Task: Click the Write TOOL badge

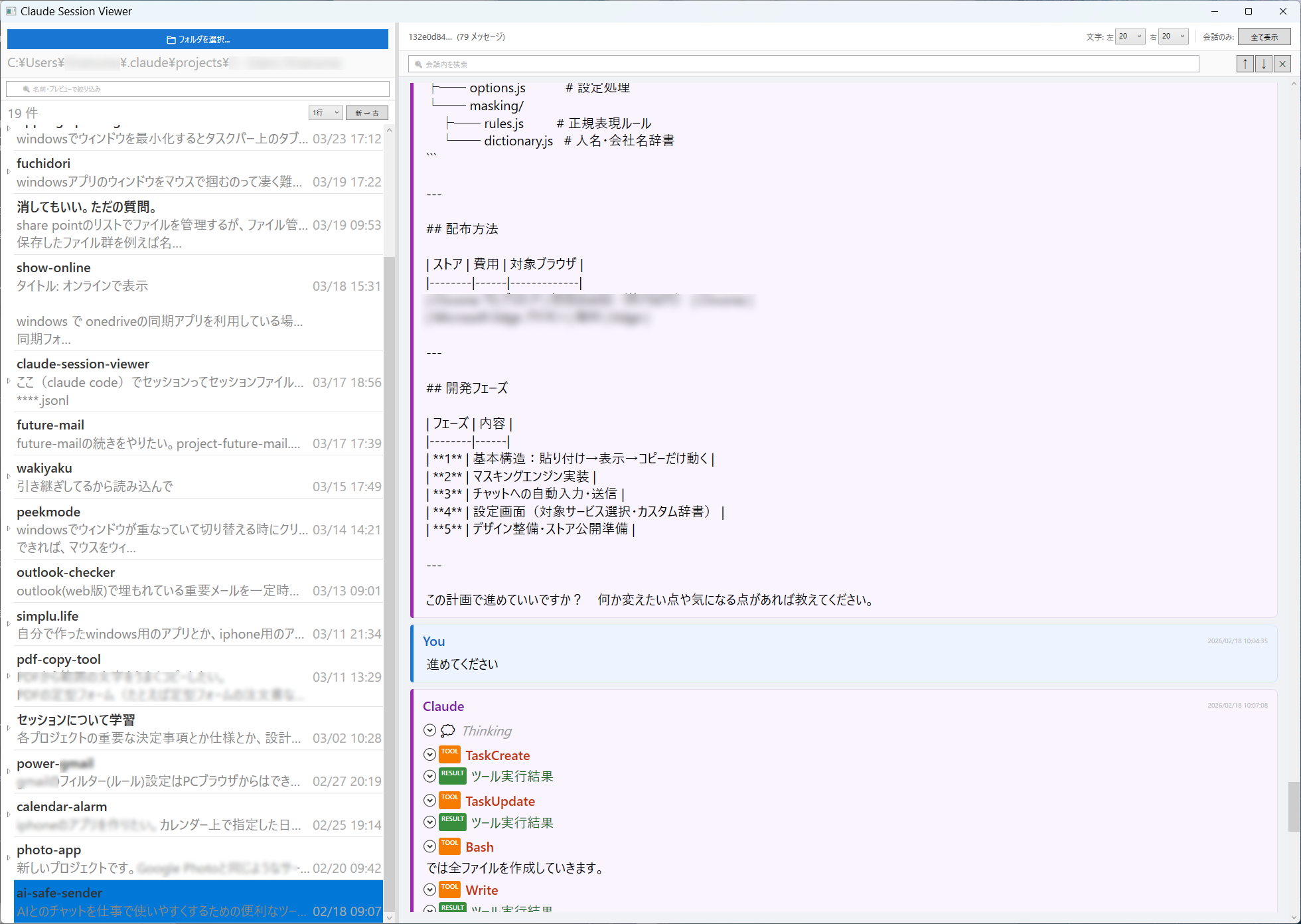Action: click(x=450, y=889)
